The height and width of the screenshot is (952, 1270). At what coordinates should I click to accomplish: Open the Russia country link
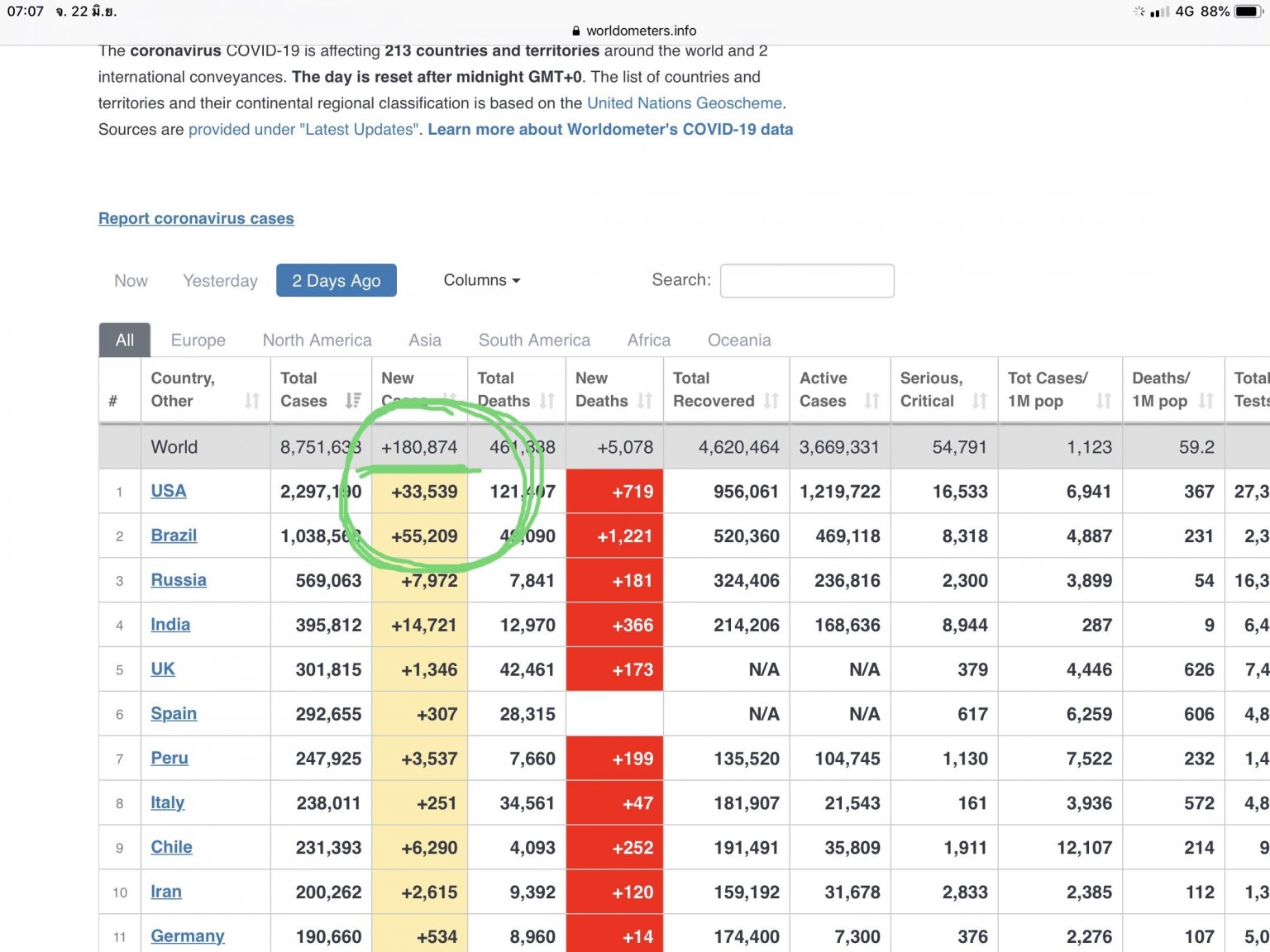[x=179, y=580]
